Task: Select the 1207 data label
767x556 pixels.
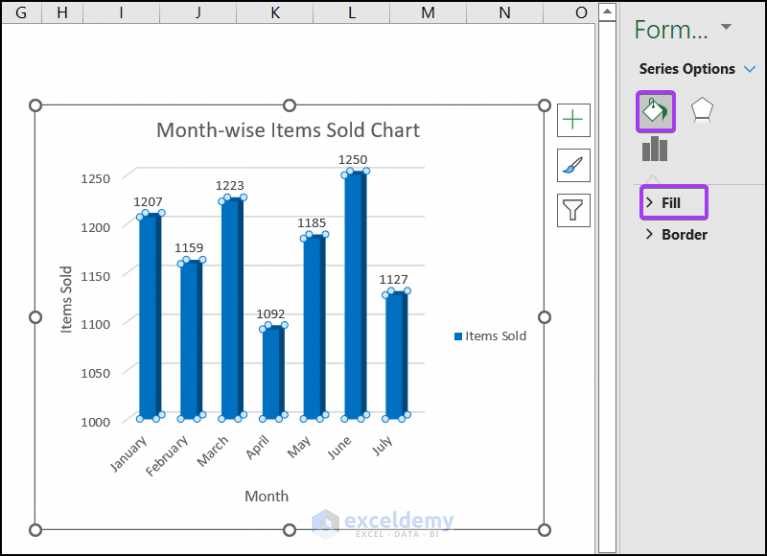Action: (x=148, y=202)
